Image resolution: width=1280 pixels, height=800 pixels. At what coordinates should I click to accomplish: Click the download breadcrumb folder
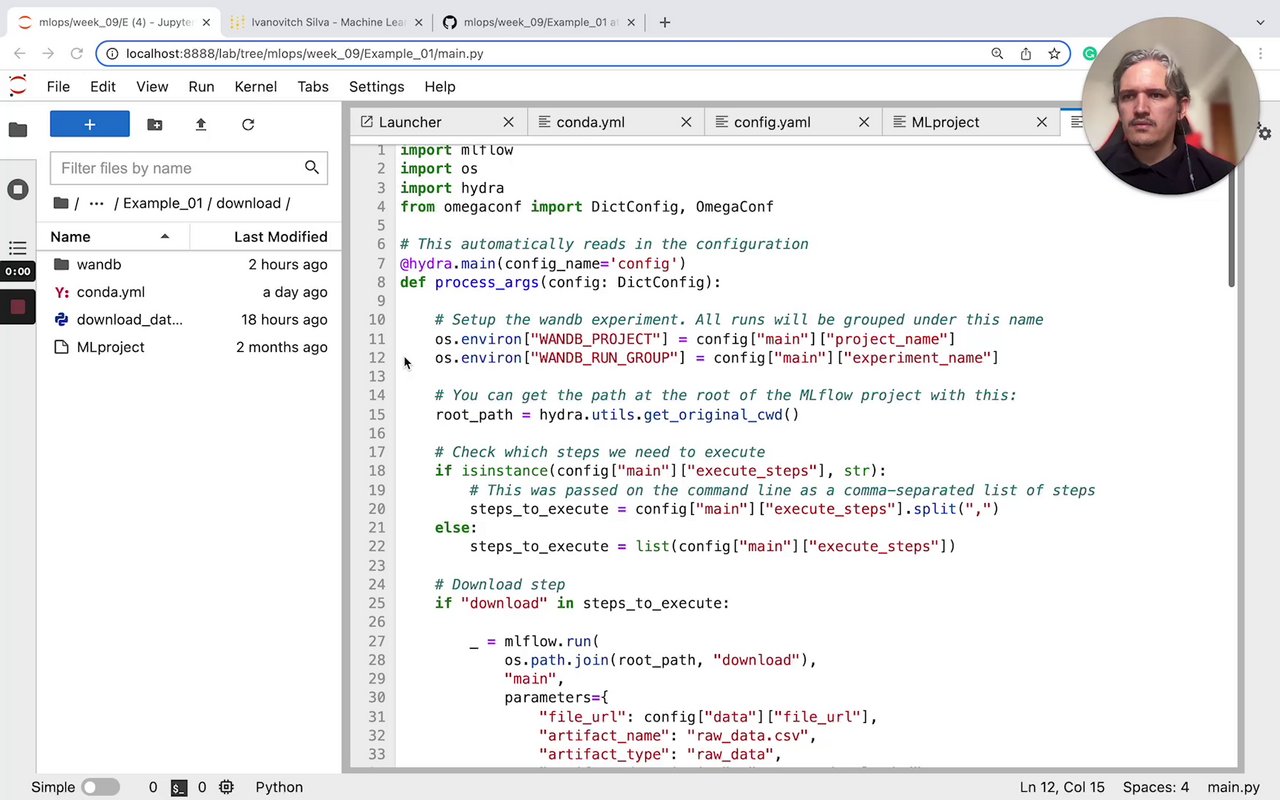point(249,203)
